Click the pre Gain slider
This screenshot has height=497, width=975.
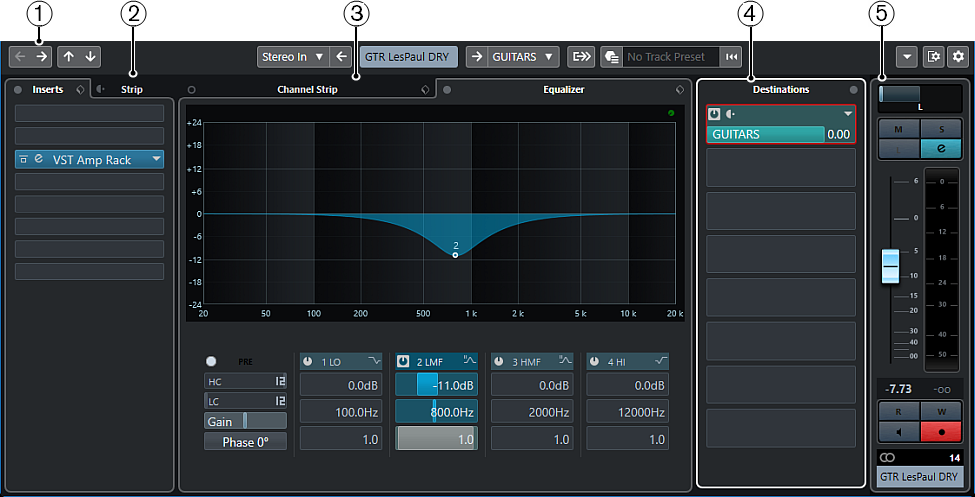tap(245, 421)
